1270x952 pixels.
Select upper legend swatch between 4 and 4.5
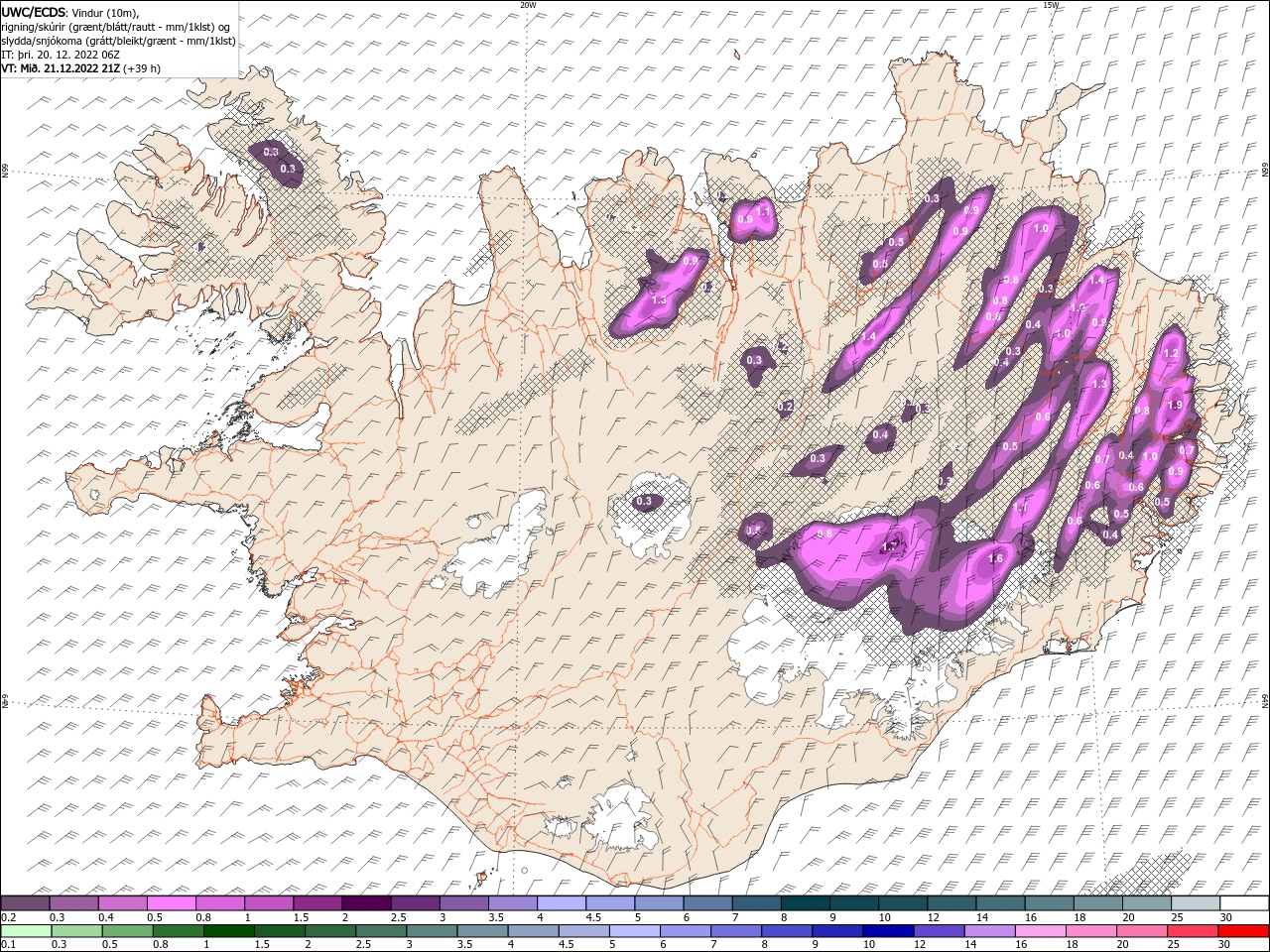click(x=562, y=902)
